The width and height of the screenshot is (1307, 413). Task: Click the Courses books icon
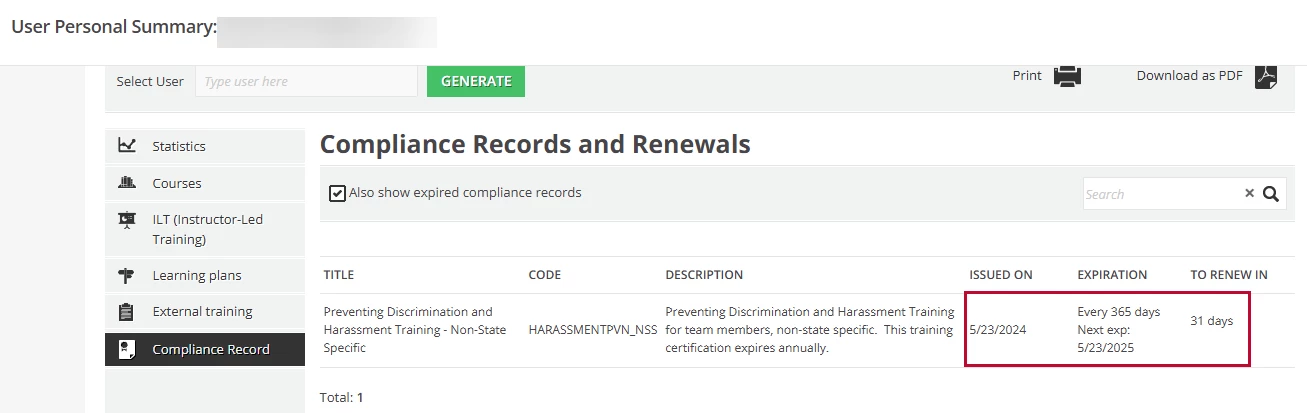(x=127, y=183)
